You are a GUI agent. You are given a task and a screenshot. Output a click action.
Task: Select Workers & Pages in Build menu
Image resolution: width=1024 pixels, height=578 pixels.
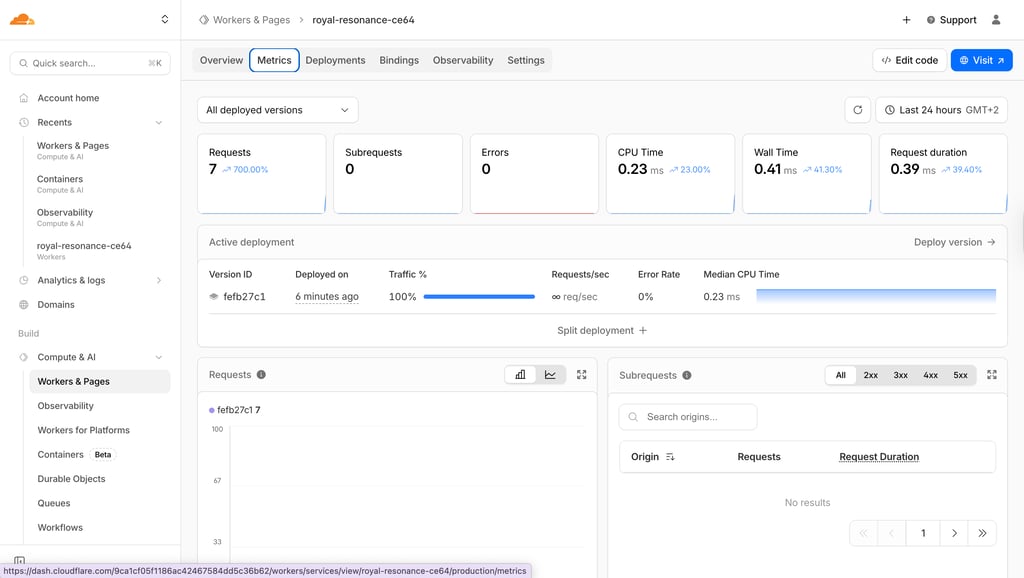[100, 381]
